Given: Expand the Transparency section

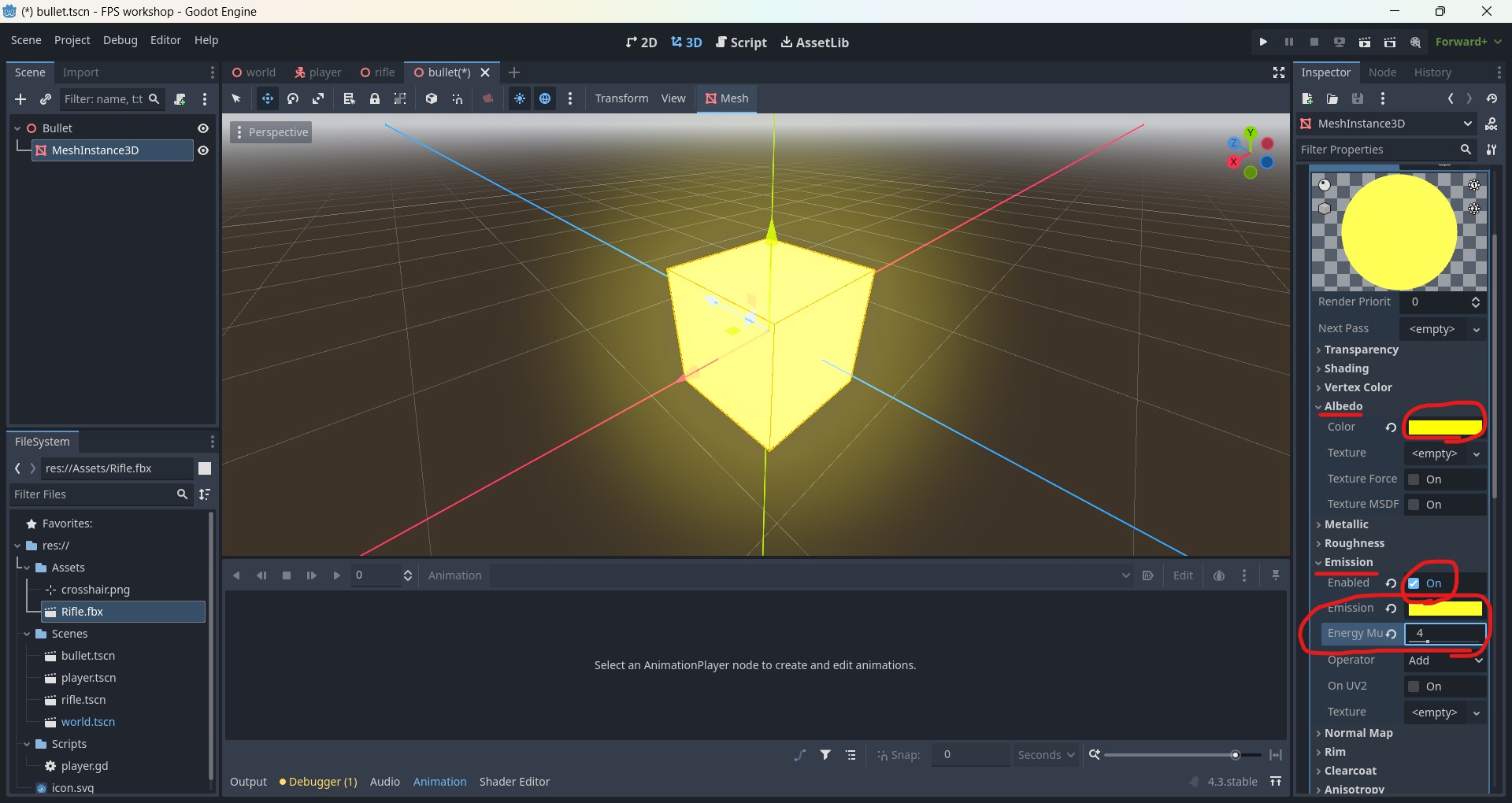Looking at the screenshot, I should point(1361,350).
